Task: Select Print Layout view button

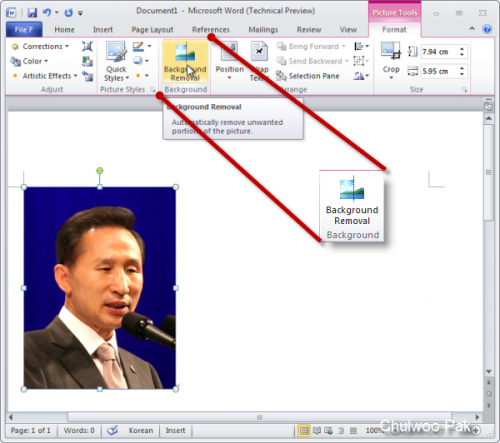Action: tap(304, 431)
